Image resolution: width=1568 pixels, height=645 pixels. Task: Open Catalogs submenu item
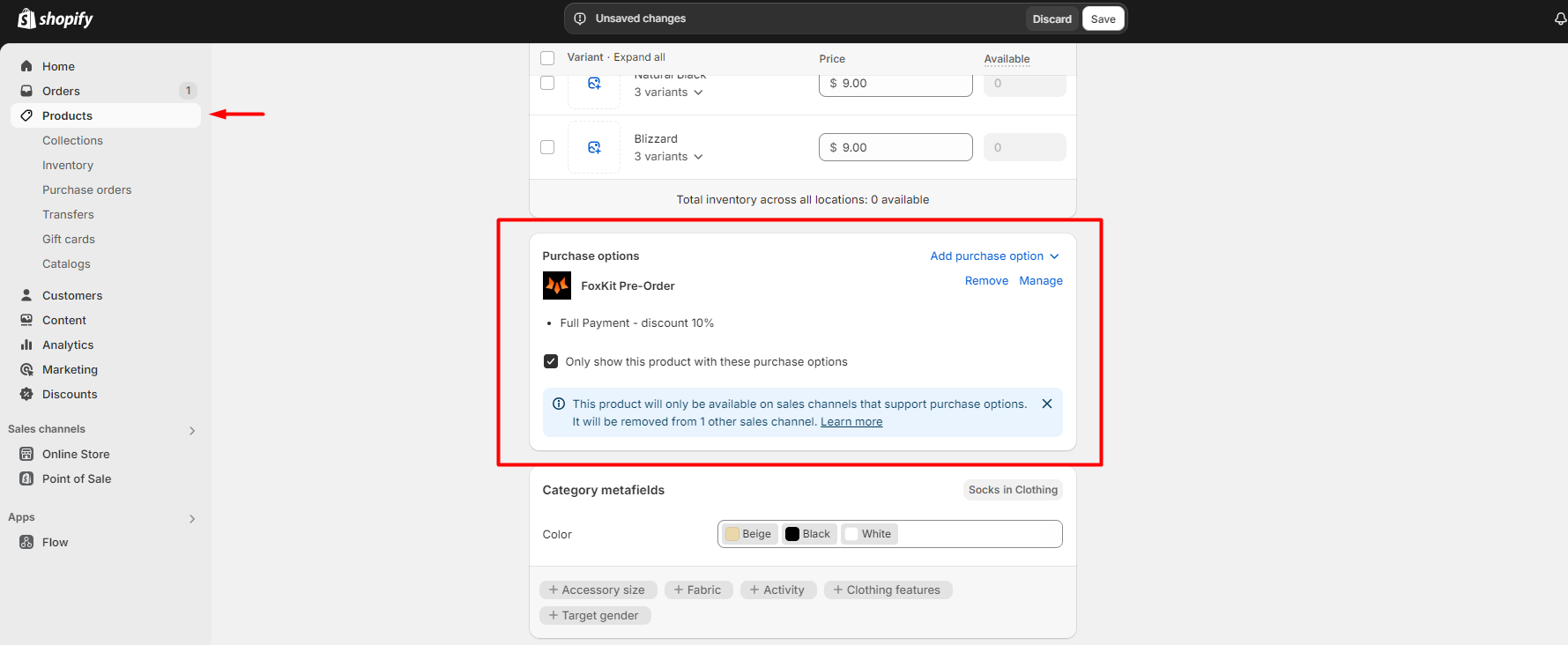66,263
